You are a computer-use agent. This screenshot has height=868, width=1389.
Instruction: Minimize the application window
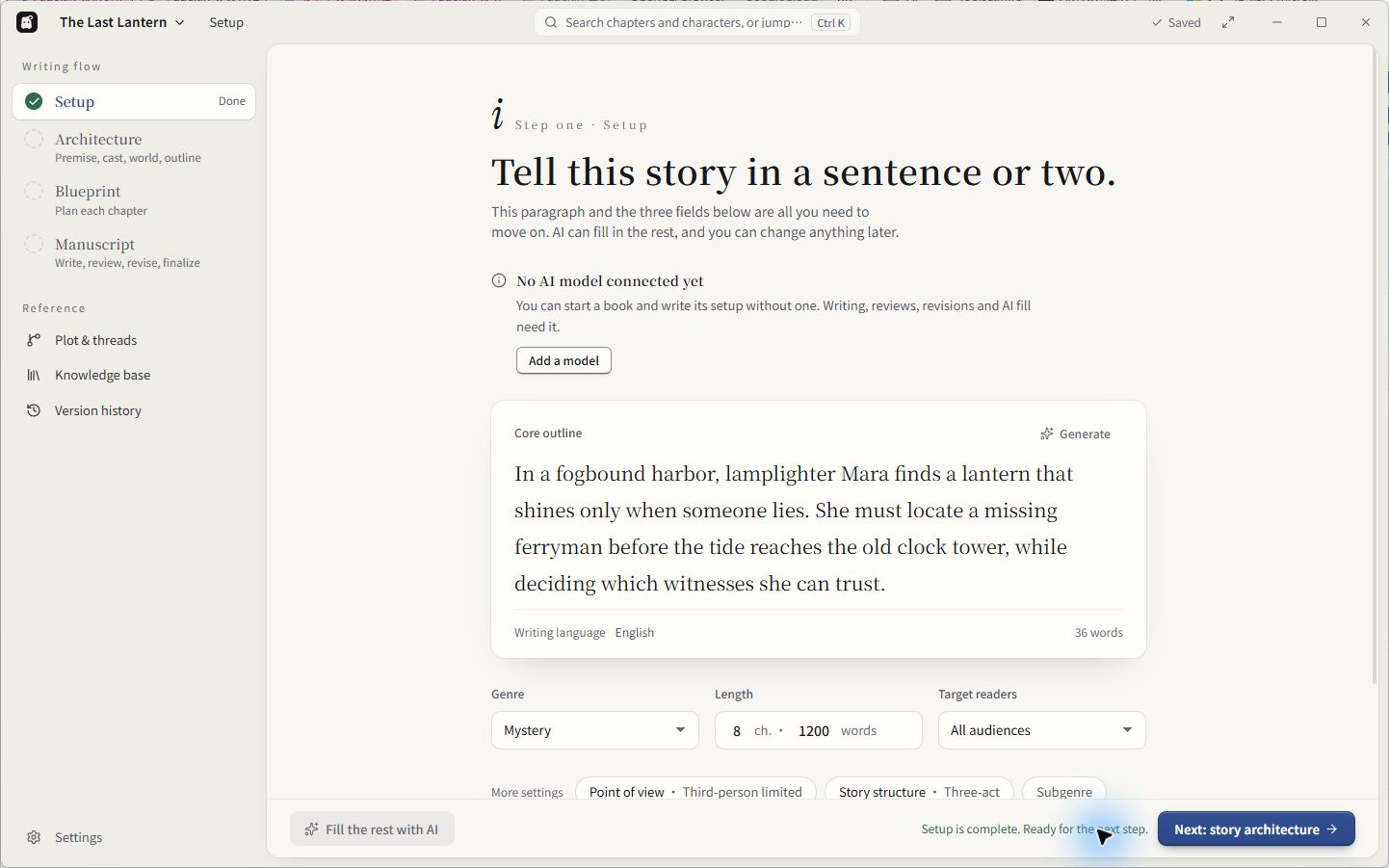coord(1277,22)
